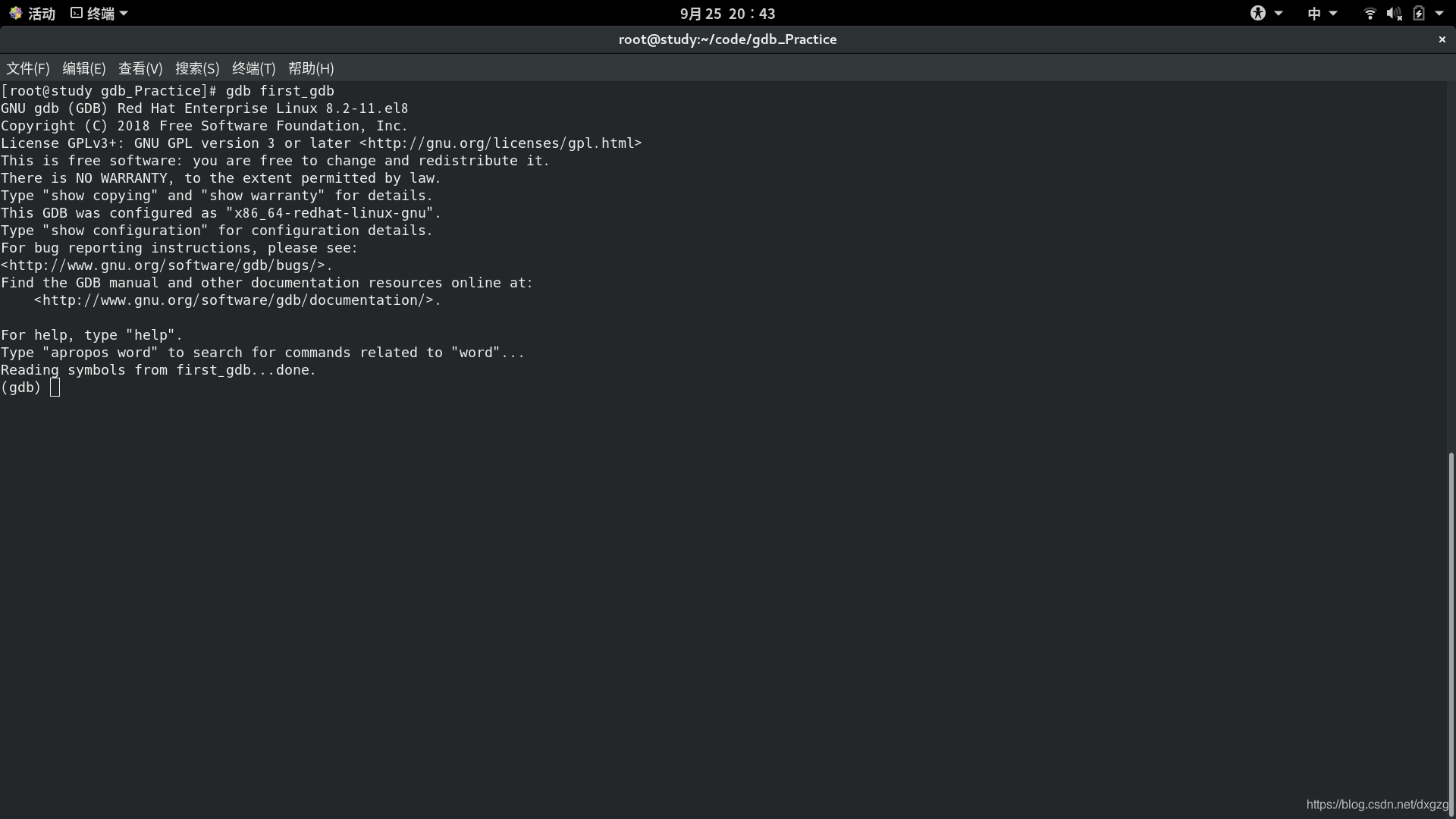Viewport: 1456px width, 819px height.
Task: Open the clock showing 9月25 20:43
Action: tap(727, 14)
